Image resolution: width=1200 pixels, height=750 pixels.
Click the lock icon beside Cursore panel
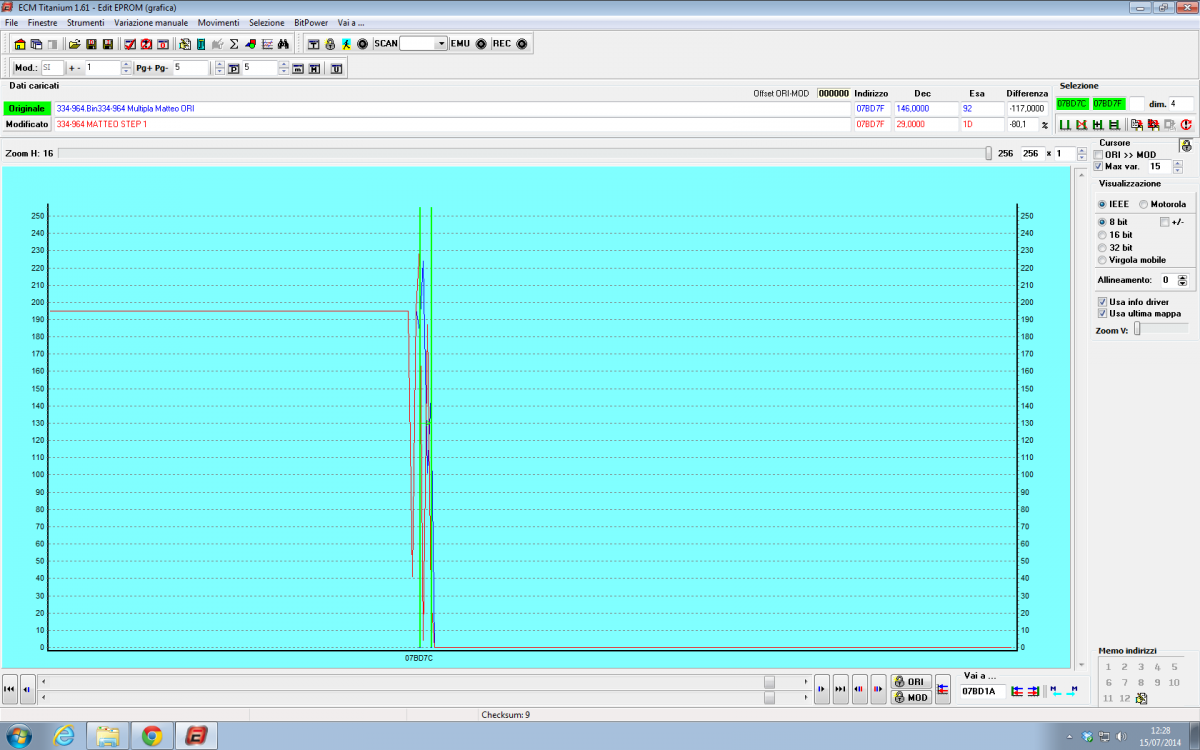pos(1186,145)
